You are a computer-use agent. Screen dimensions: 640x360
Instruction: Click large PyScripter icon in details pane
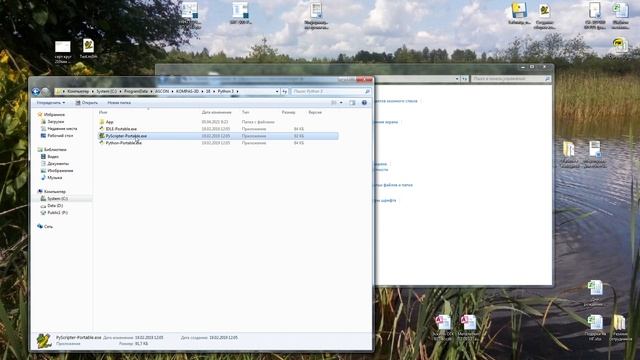(x=43, y=341)
